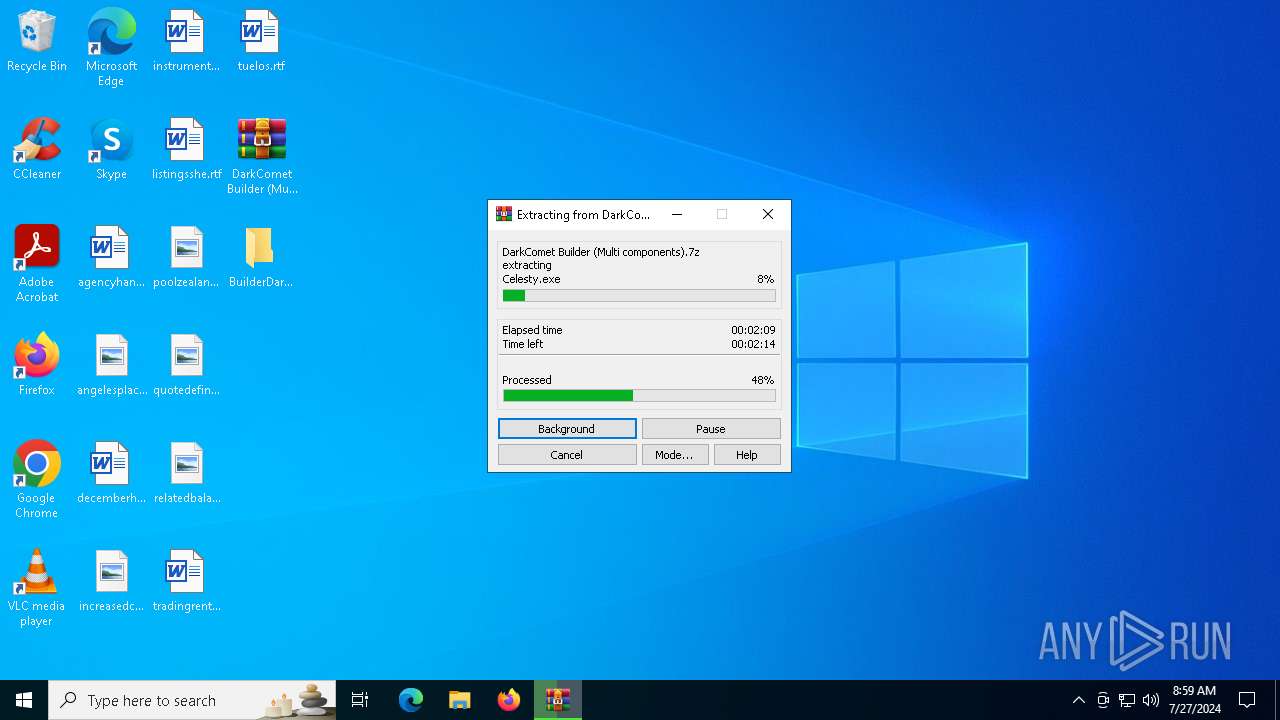Select the tuelos.rtf desktop file
This screenshot has height=720, width=1280.
coord(261,42)
